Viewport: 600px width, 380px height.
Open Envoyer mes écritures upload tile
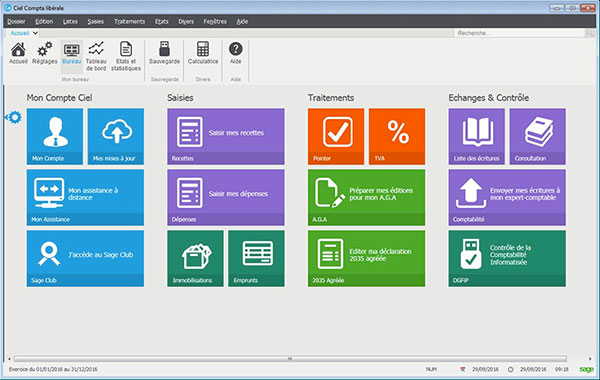point(507,197)
